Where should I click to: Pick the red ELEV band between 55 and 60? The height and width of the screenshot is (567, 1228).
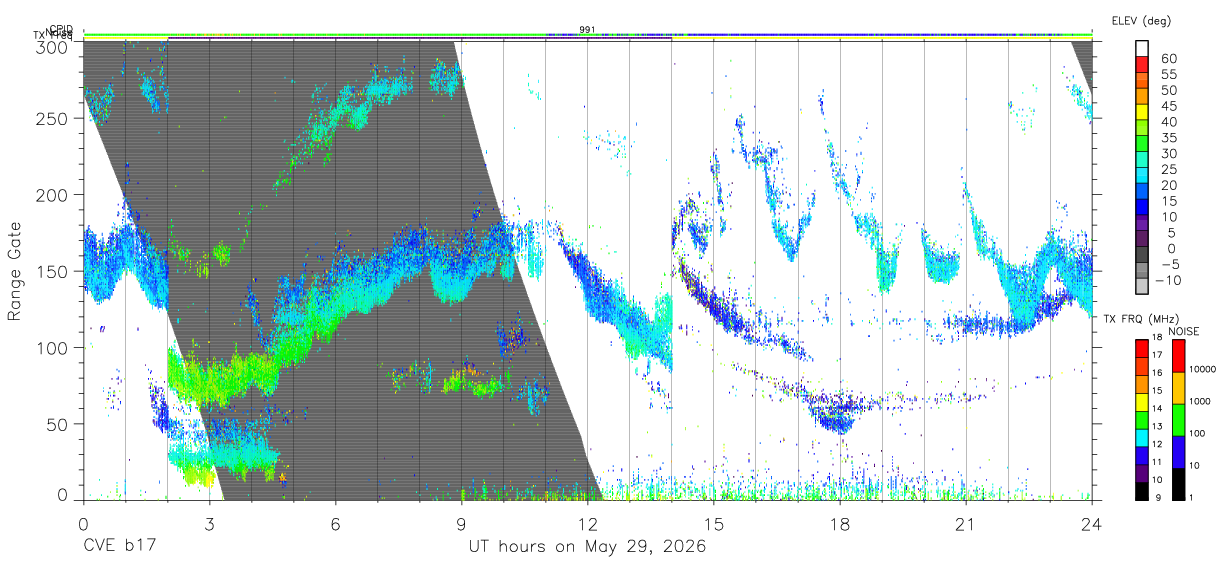(1143, 66)
